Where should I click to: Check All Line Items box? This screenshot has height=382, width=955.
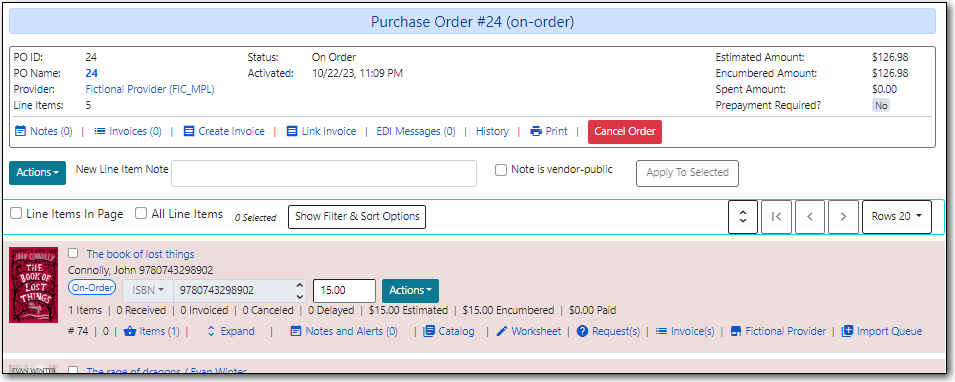click(x=141, y=214)
